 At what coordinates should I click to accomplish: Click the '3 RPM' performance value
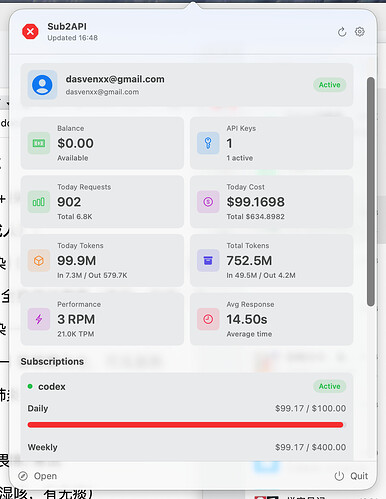[x=76, y=319]
